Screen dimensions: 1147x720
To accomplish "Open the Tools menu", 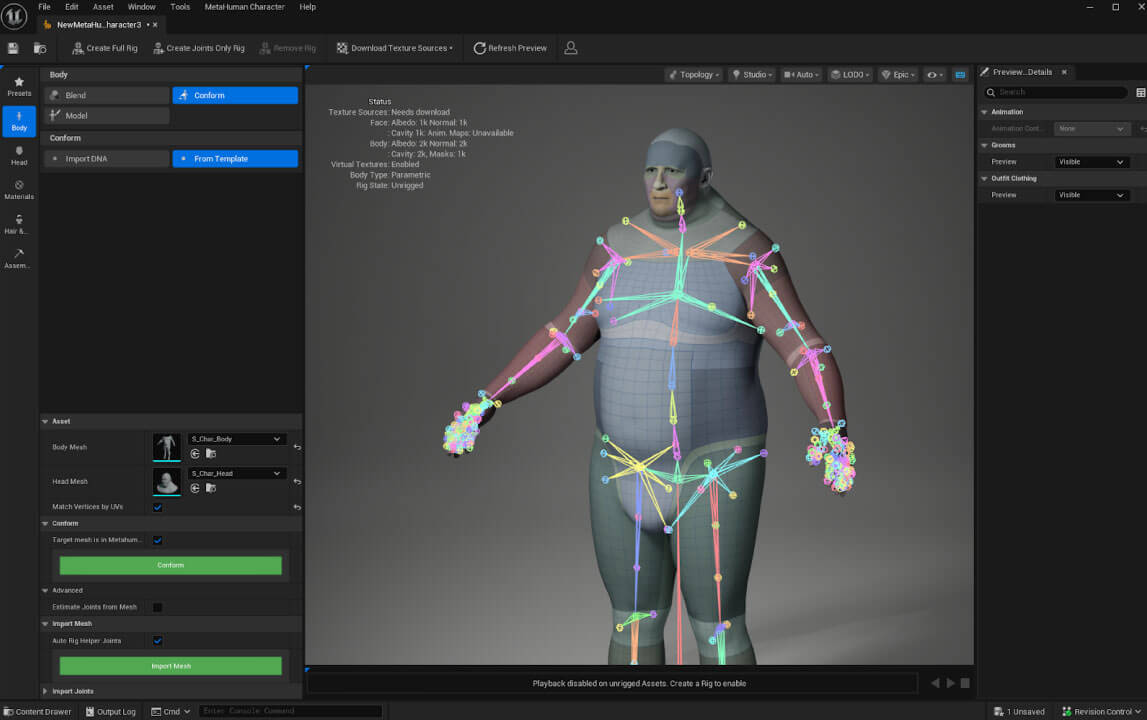I will point(180,7).
